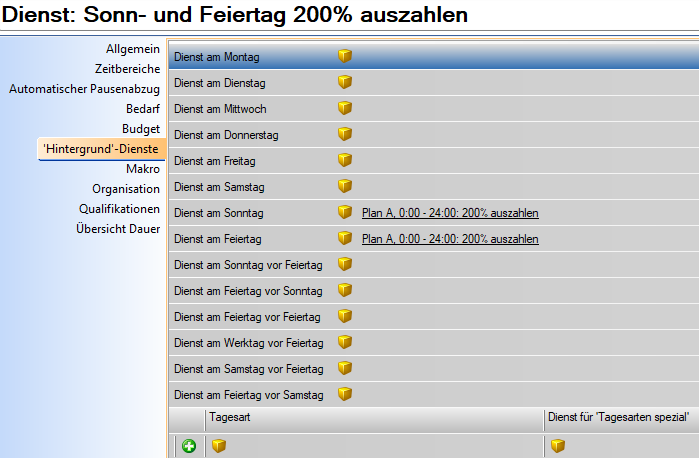This screenshot has height=458, width=699.
Task: Open the Qualifikationen section
Action: coord(119,209)
